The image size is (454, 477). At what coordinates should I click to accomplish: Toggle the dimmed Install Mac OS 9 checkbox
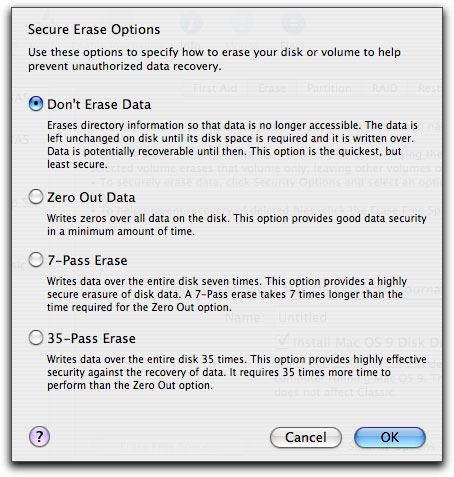click(283, 341)
